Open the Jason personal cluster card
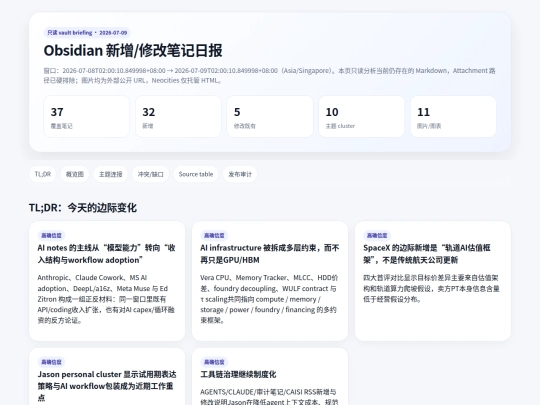This screenshot has height=405, width=540. 107,376
